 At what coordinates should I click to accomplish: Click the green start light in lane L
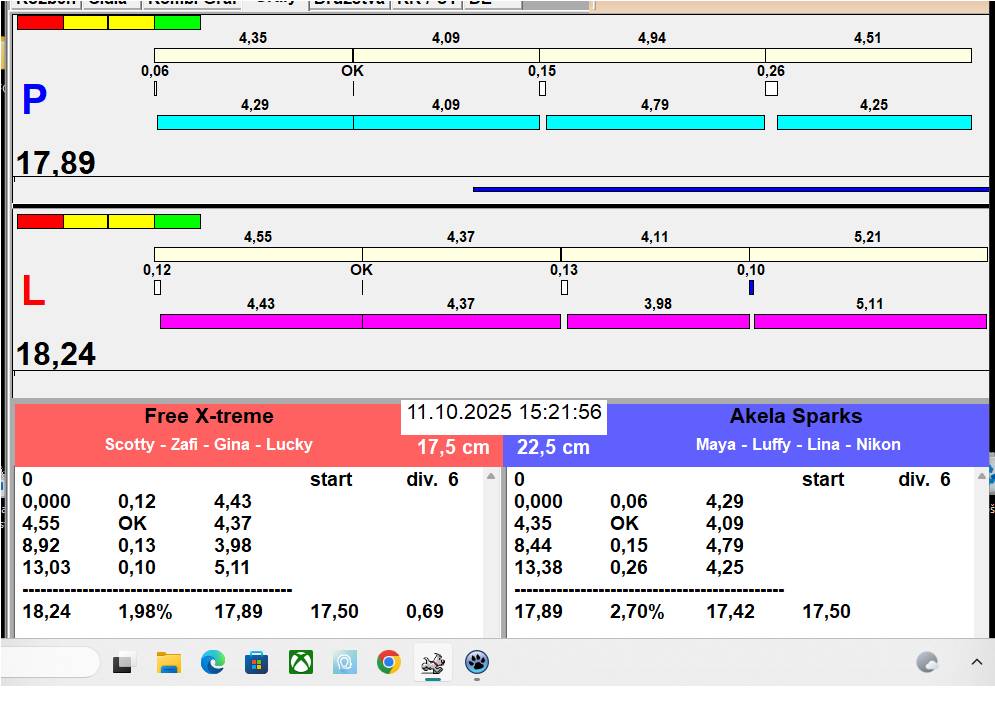177,221
